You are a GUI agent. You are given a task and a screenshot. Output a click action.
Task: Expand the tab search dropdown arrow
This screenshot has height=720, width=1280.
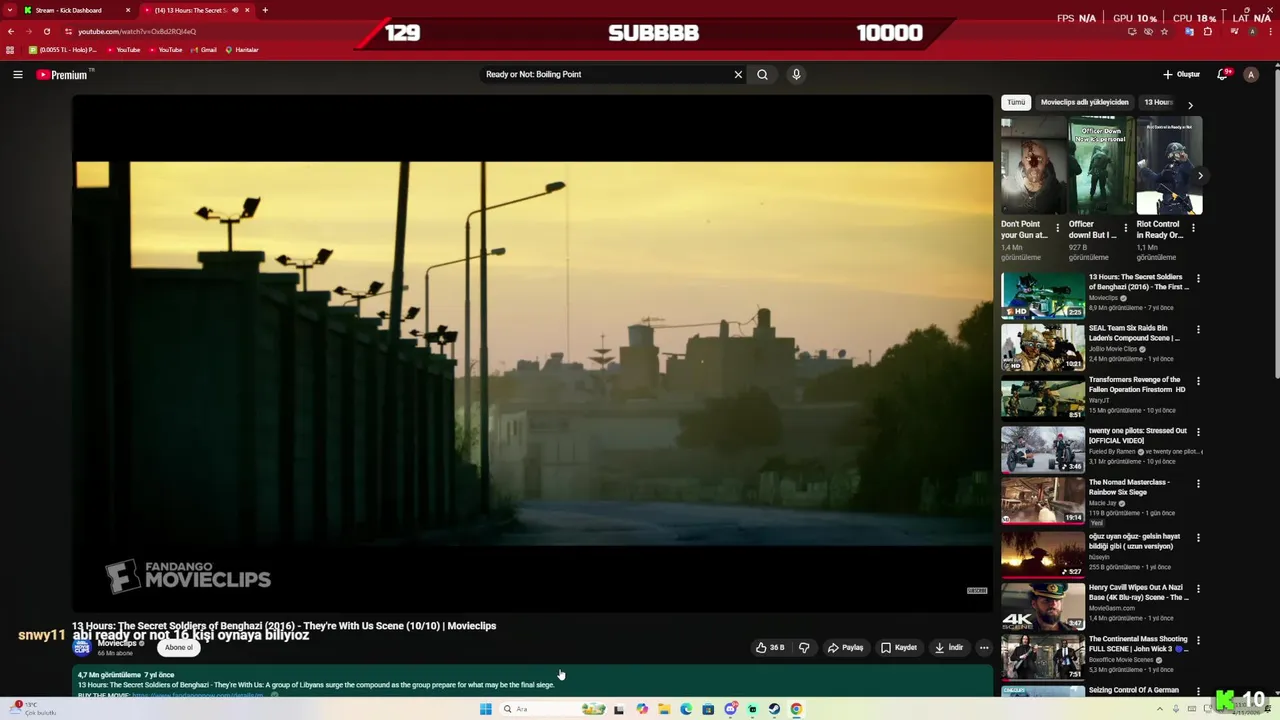[9, 10]
